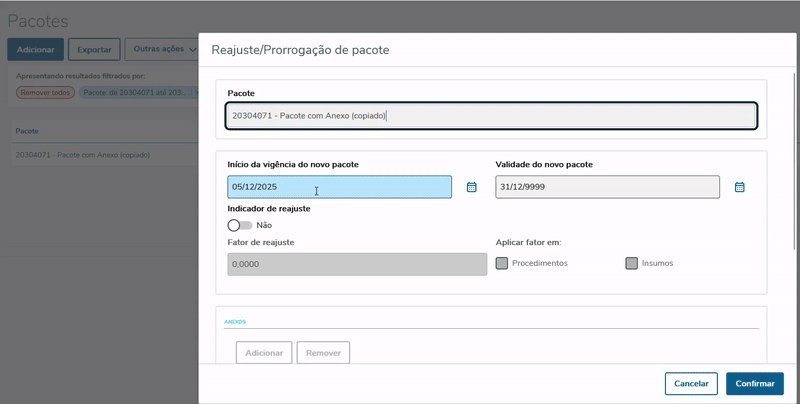800x404 pixels.
Task: Open calendar for Validade do novo pacote
Action: tap(740, 187)
